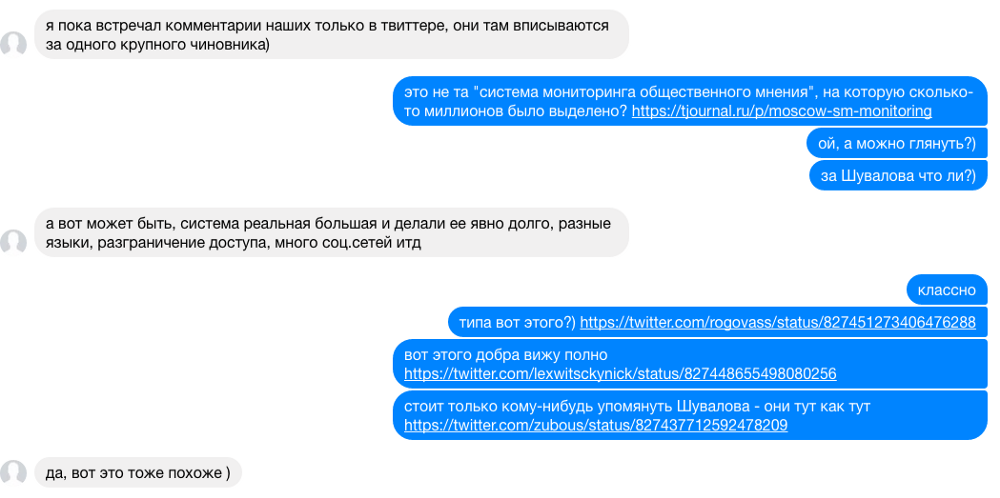Click the gray message about система реальная большая
This screenshot has height=498, width=1000.
332,233
